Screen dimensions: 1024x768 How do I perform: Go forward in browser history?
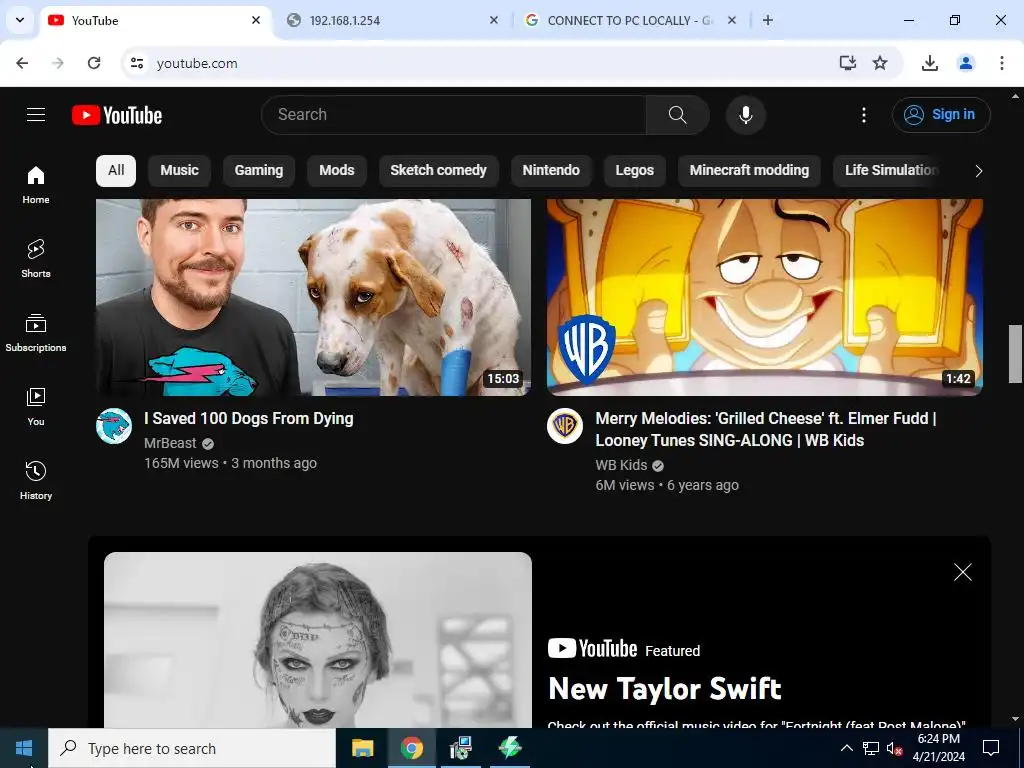tap(58, 63)
